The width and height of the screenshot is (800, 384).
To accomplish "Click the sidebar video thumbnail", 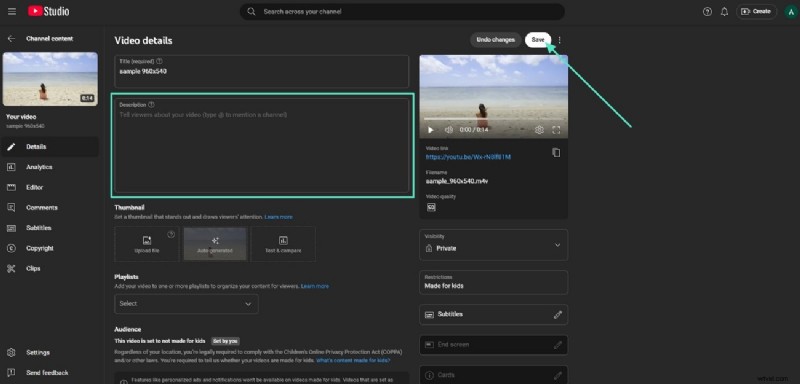I will 50,79.
